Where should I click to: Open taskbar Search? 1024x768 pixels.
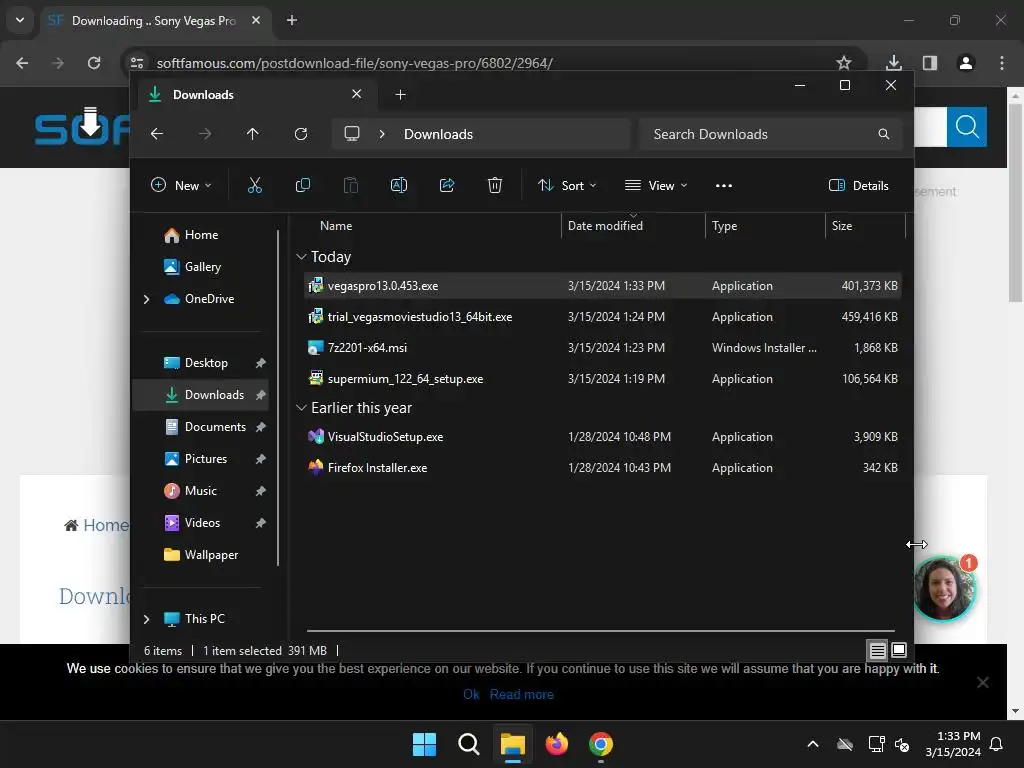point(469,744)
